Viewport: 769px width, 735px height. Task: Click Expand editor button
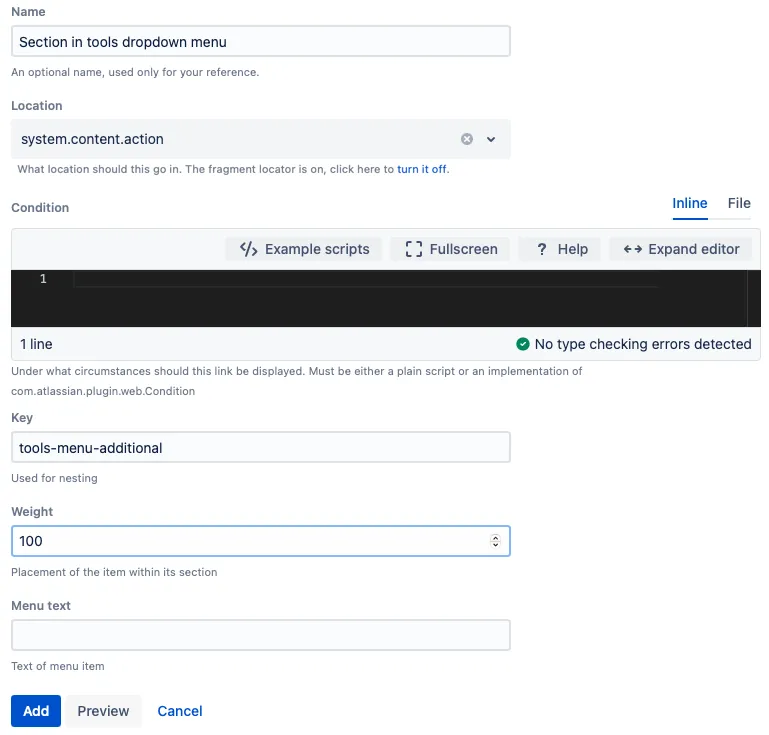pos(681,249)
